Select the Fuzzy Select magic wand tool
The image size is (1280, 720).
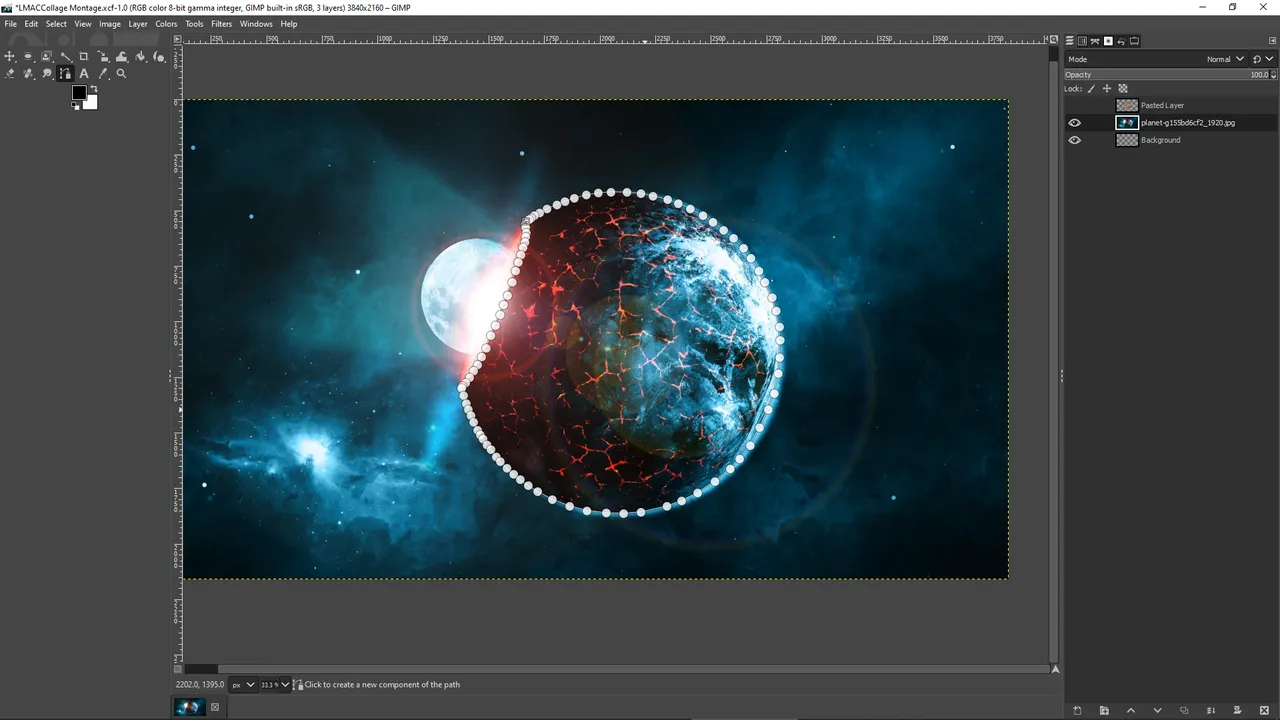[x=66, y=57]
